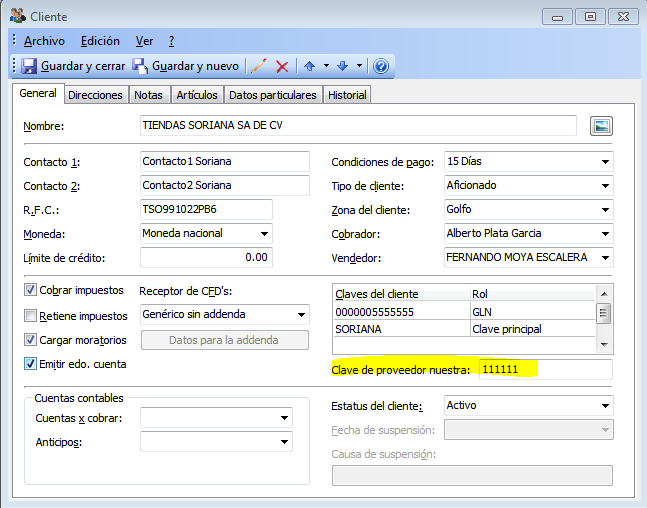The width and height of the screenshot is (647, 508).
Task: Expand the Receptor de CFD's dropdown
Action: (x=301, y=315)
